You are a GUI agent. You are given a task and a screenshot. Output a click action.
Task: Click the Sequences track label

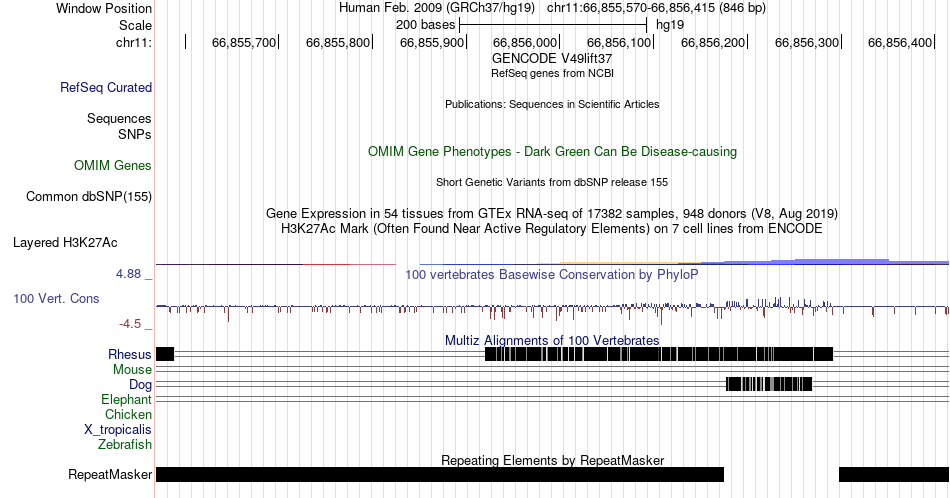point(119,118)
